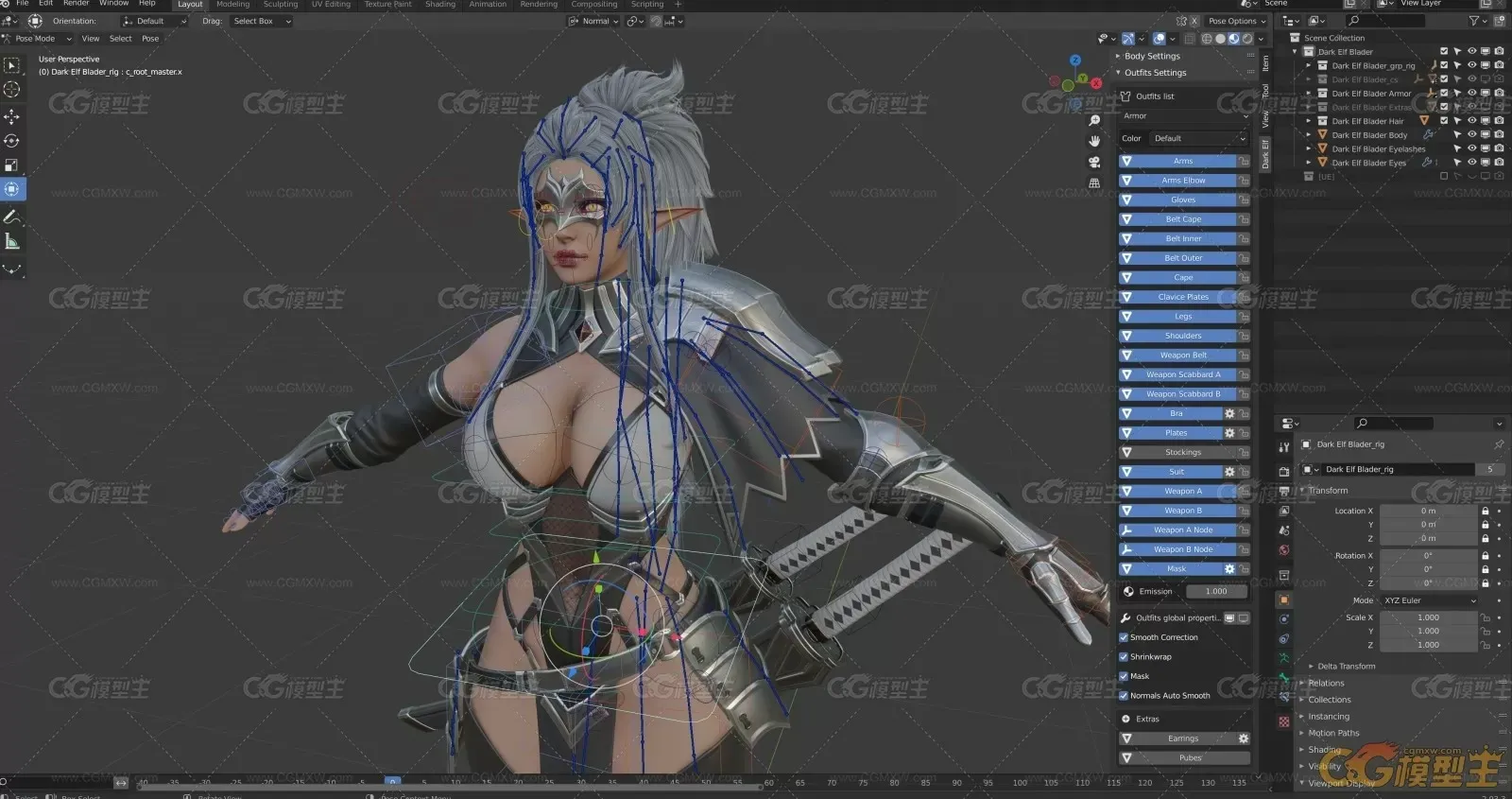Toggle camera view with the camera gizmo
Image resolution: width=1512 pixels, height=799 pixels.
click(1094, 162)
